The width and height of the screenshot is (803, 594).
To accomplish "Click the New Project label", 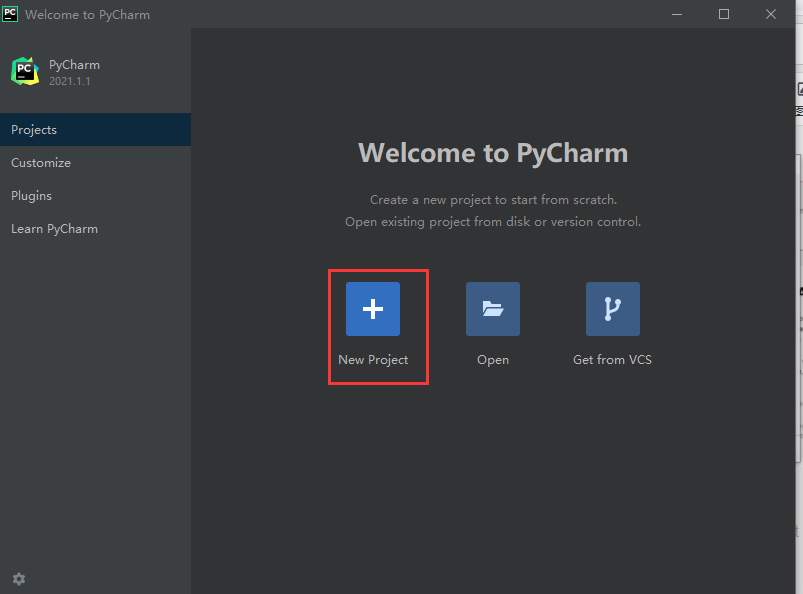I will click(x=373, y=360).
